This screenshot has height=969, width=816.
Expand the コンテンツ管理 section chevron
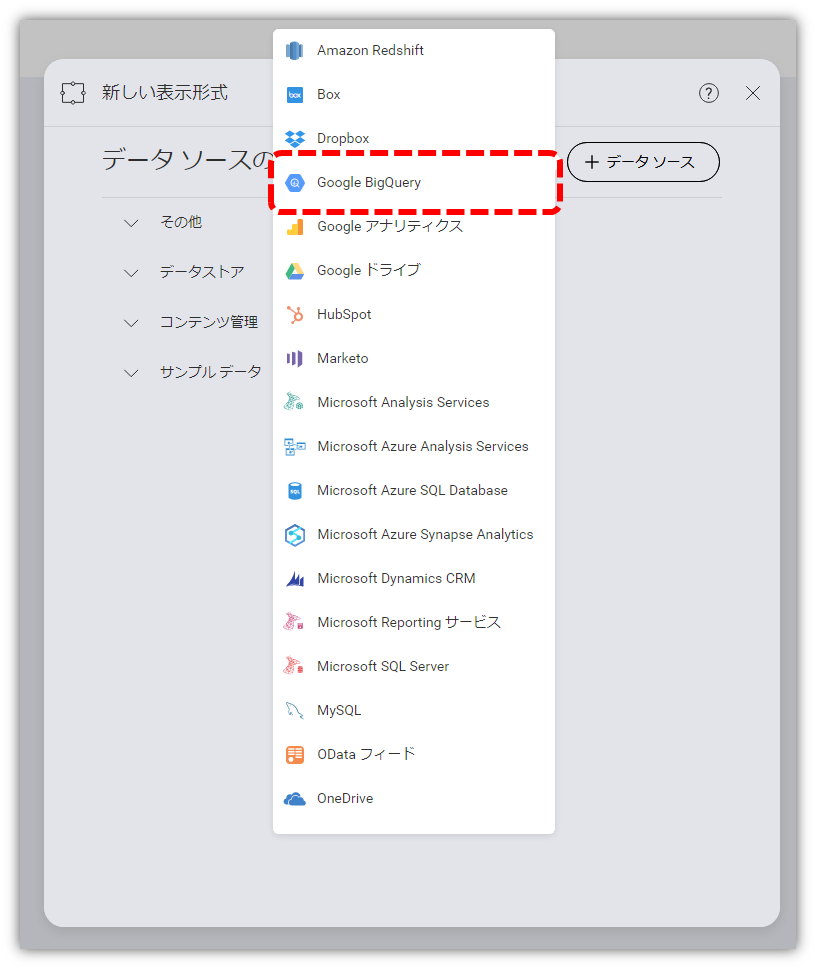[131, 323]
